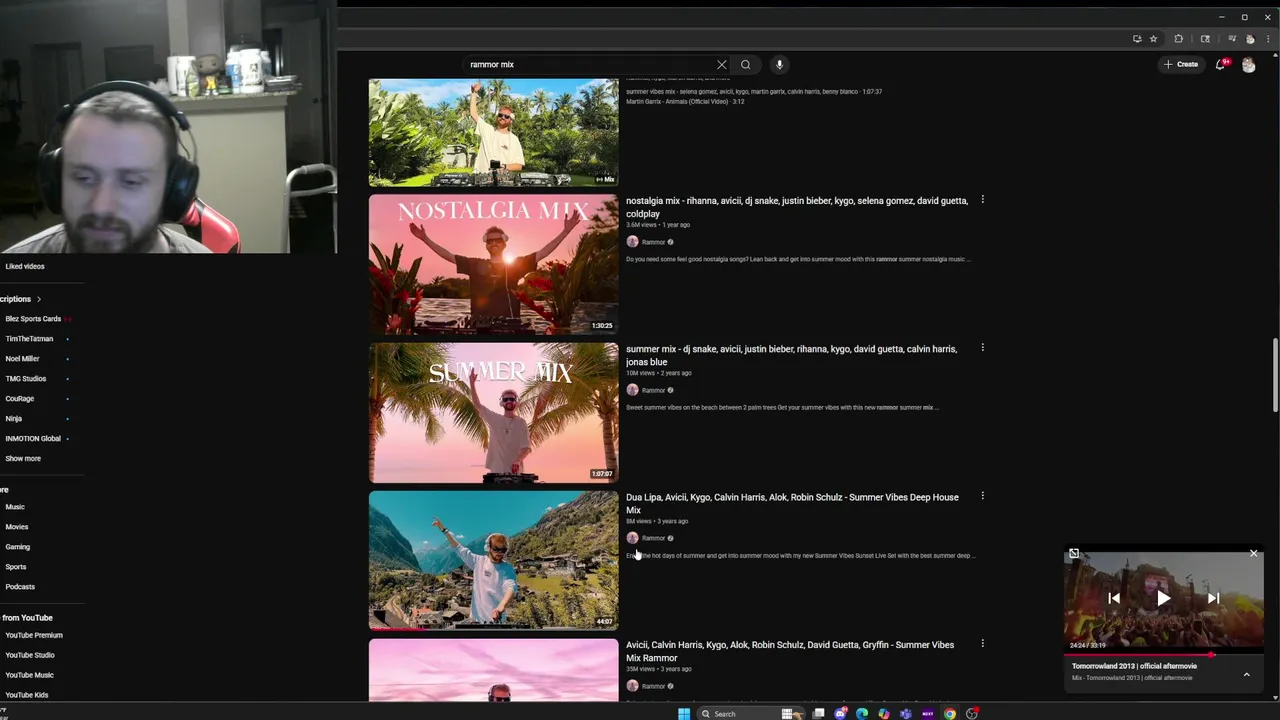The width and height of the screenshot is (1280, 720).
Task: Open Gaming in Explore sidebar
Action: click(x=17, y=547)
